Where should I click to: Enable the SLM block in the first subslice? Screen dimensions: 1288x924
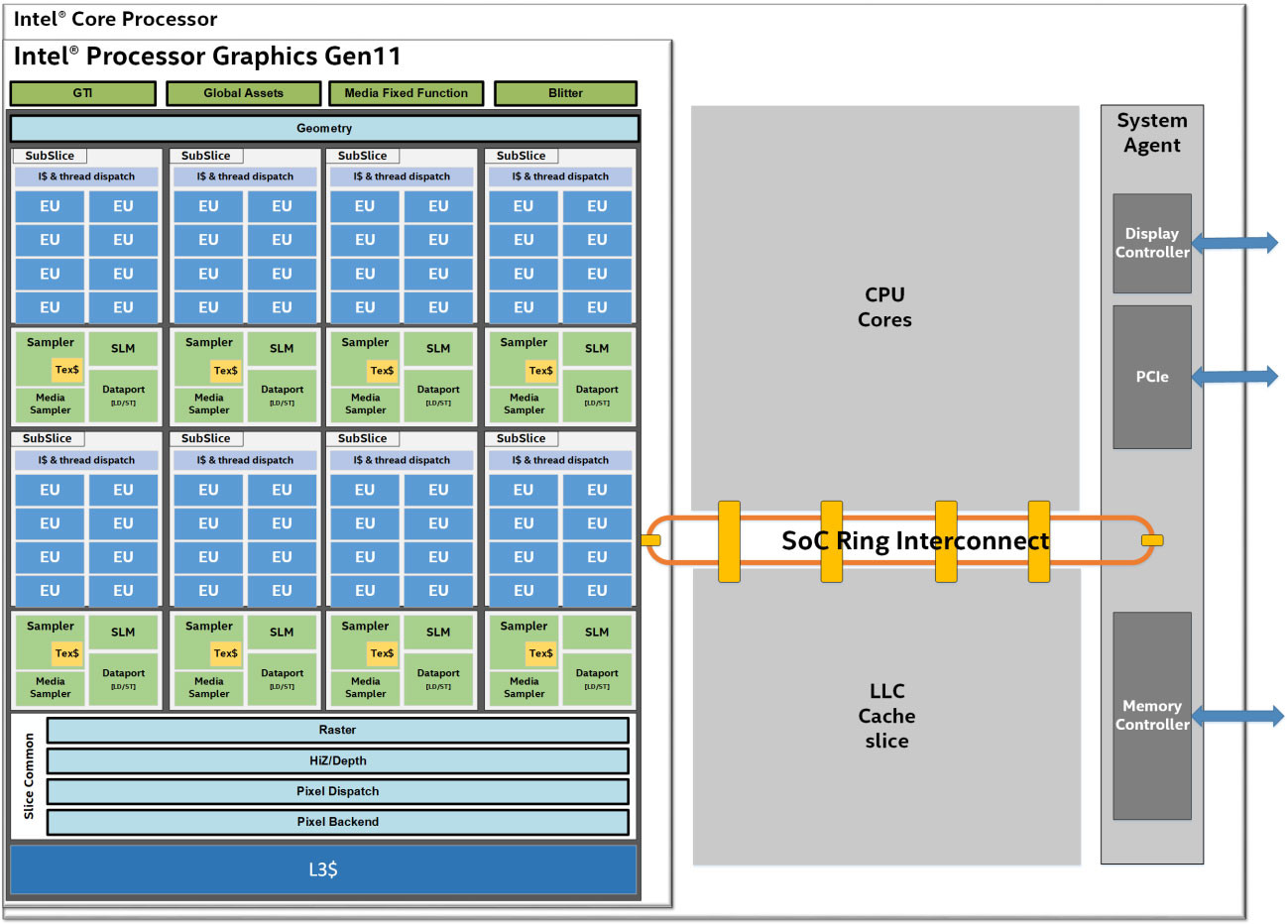coord(124,348)
